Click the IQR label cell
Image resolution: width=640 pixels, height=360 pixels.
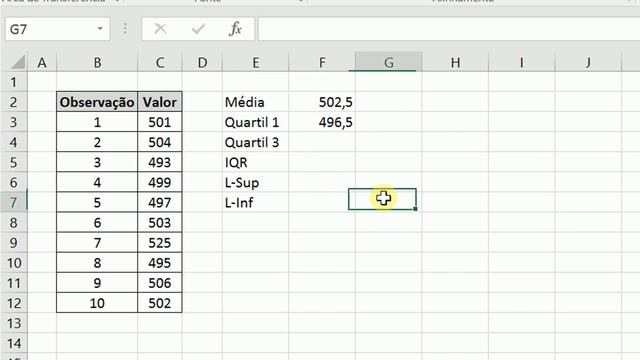tap(256, 162)
